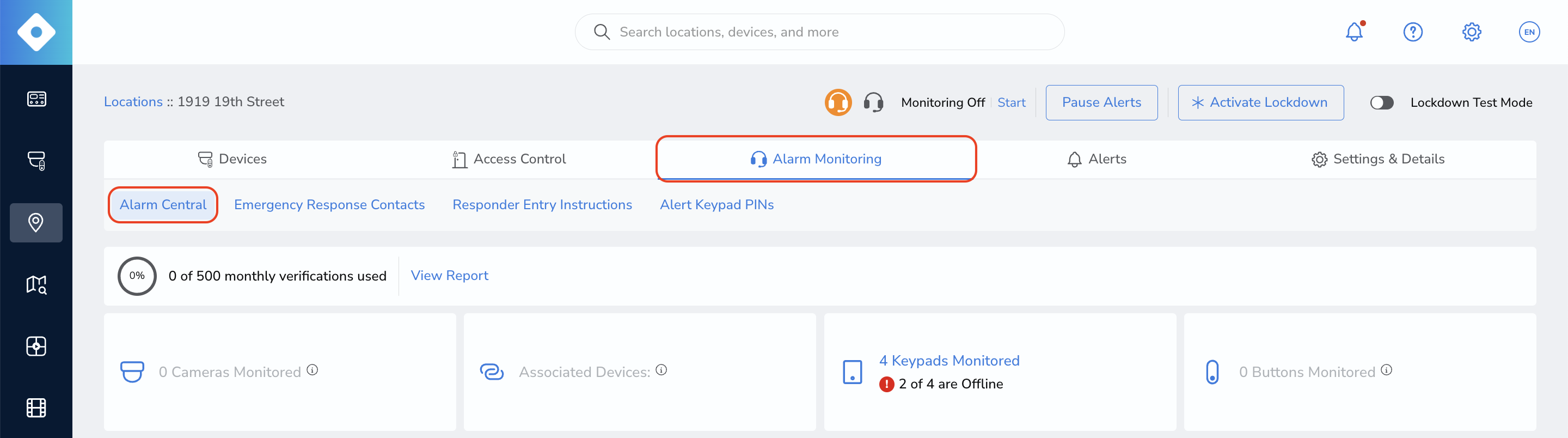This screenshot has height=438, width=1568.
Task: Select the locations pin icon in sidebar
Action: (36, 222)
